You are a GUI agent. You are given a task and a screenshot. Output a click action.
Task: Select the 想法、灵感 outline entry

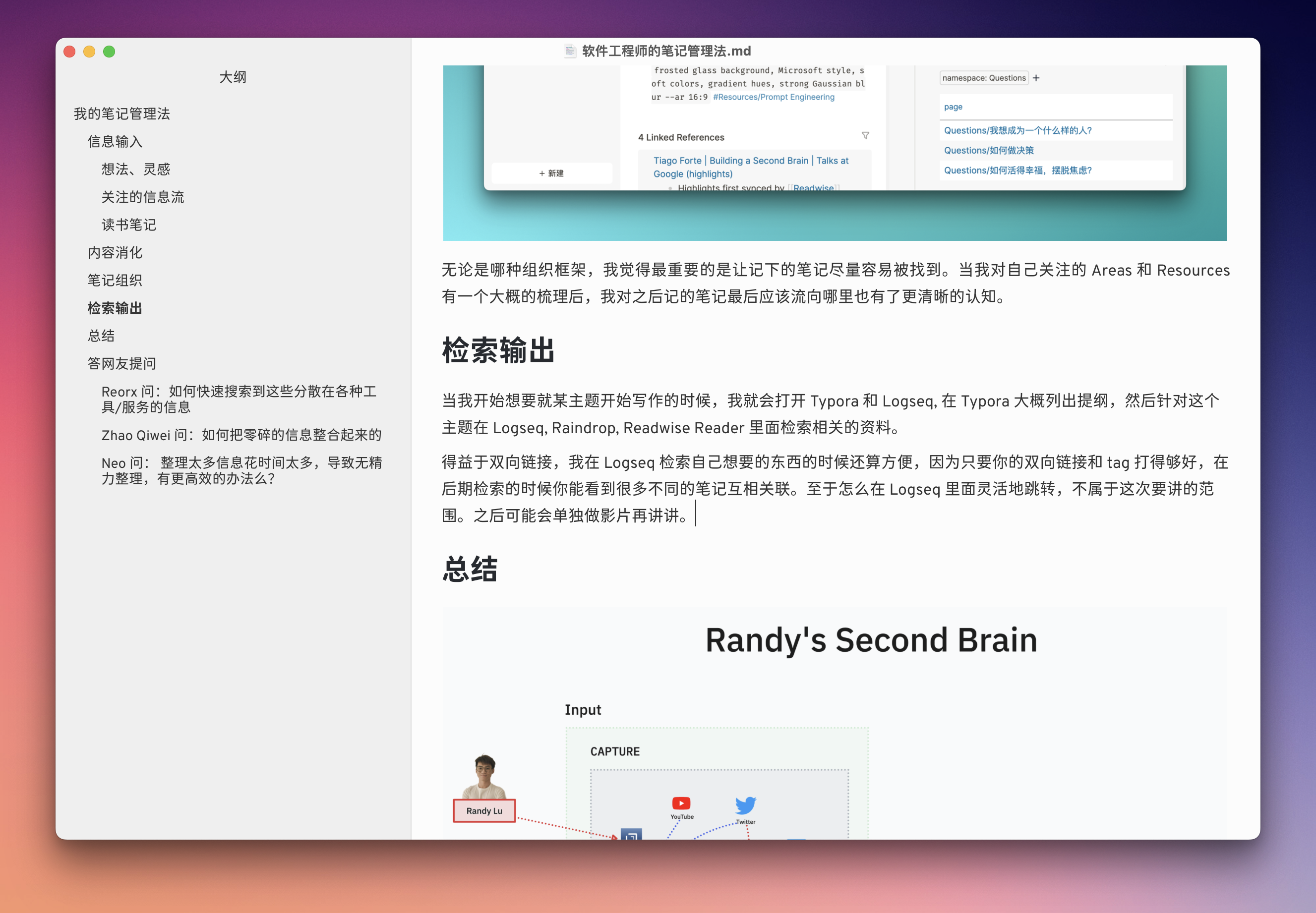pyautogui.click(x=136, y=170)
